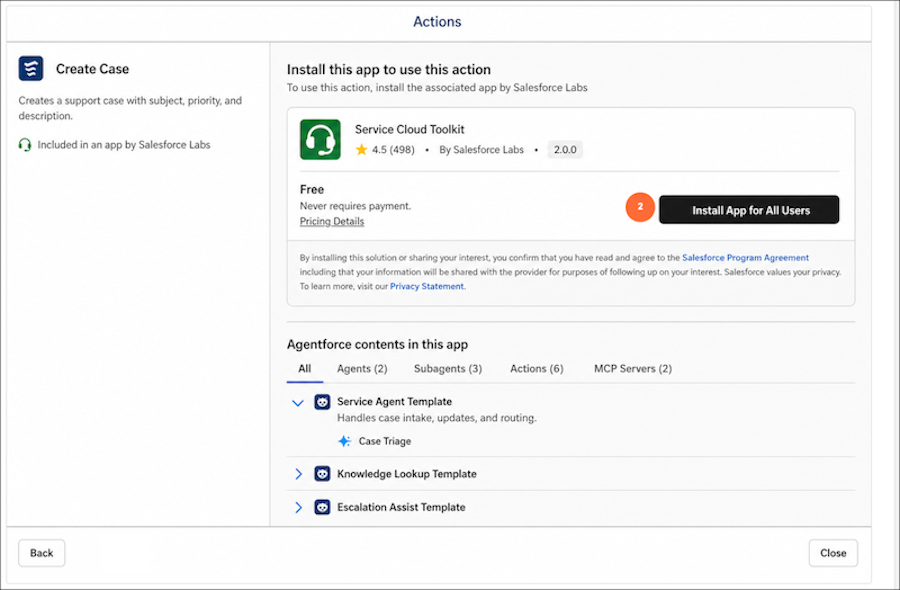The height and width of the screenshot is (590, 900).
Task: Click the Create Case action icon
Action: click(30, 69)
